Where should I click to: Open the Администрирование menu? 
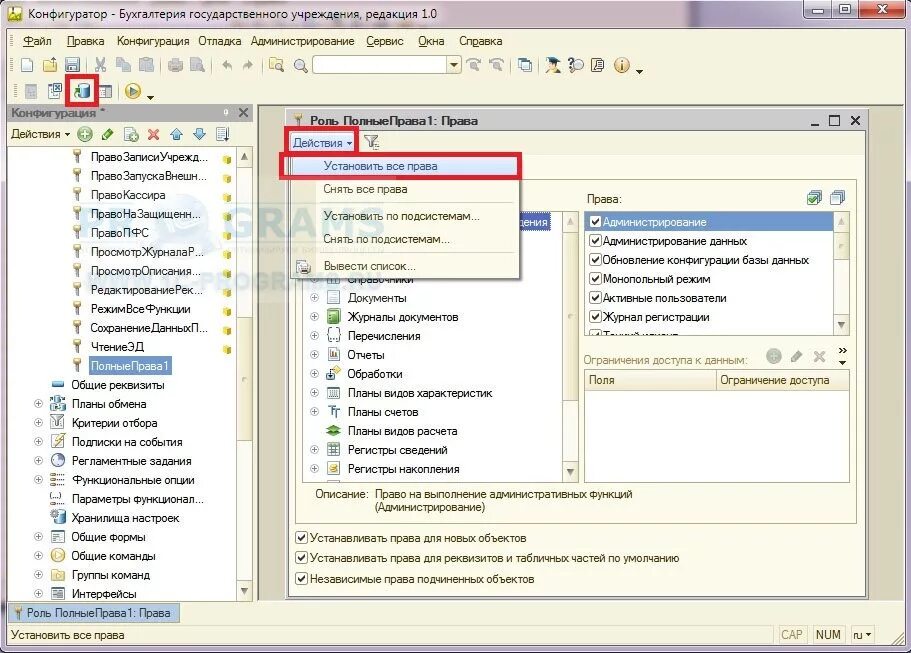click(x=302, y=41)
